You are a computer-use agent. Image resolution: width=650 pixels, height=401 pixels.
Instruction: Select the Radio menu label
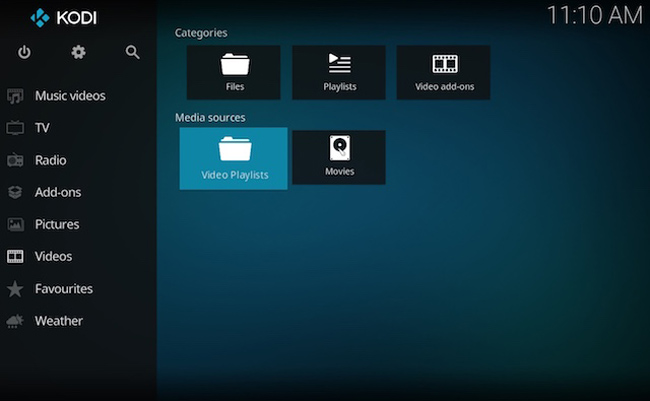click(51, 160)
